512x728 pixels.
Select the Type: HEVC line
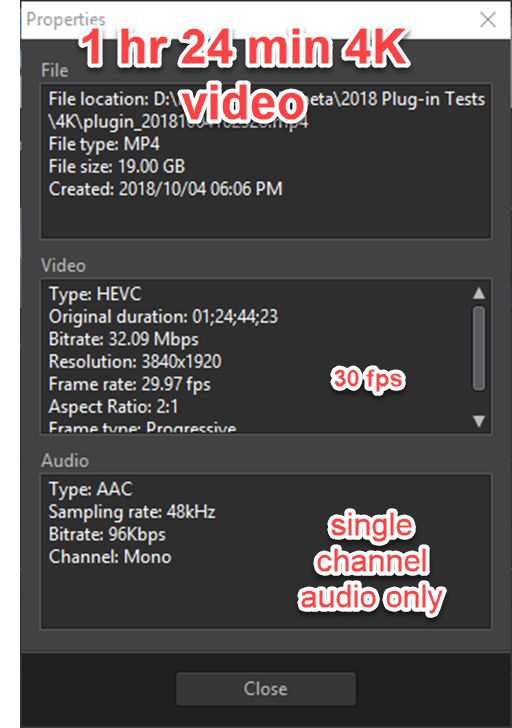tap(95, 294)
